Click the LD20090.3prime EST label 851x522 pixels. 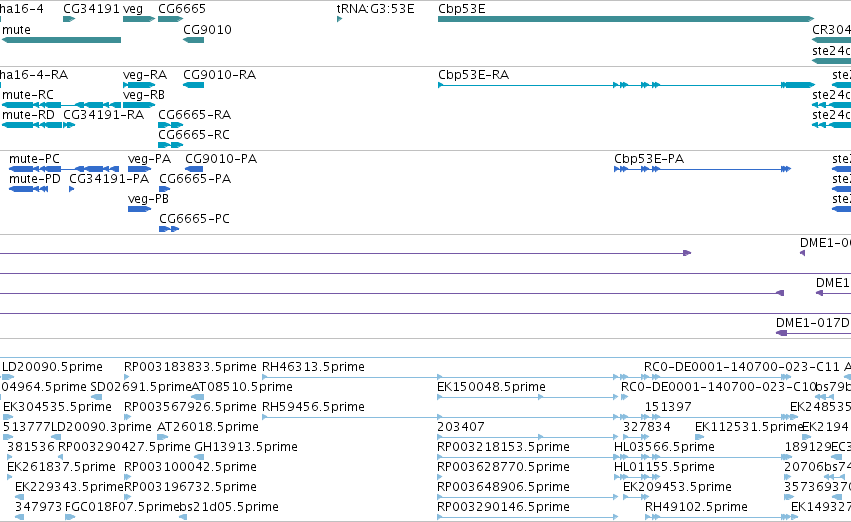tap(101, 427)
